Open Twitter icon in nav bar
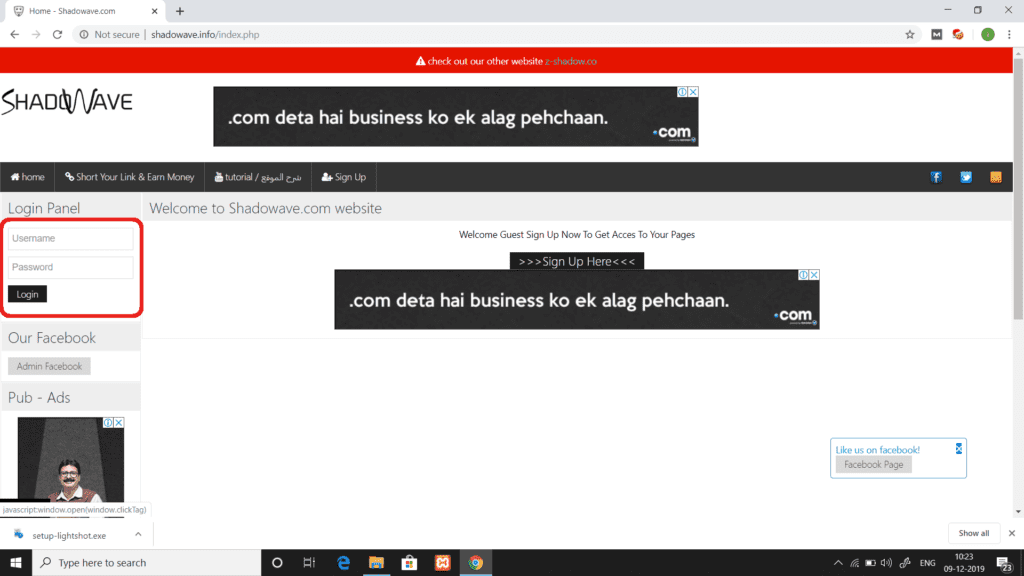Screen dimensions: 1024x576 click(966, 177)
